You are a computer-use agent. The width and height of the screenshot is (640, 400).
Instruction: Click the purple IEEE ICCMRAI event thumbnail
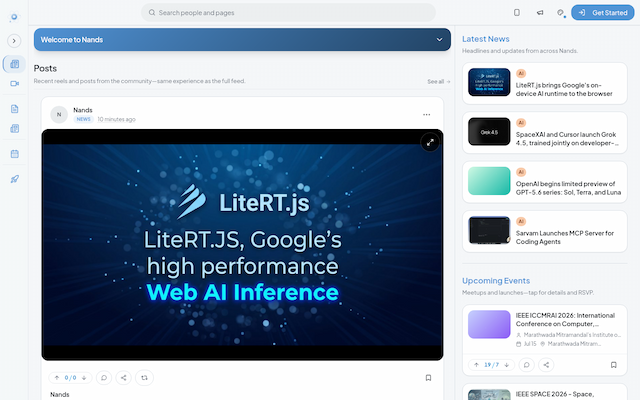pos(489,324)
